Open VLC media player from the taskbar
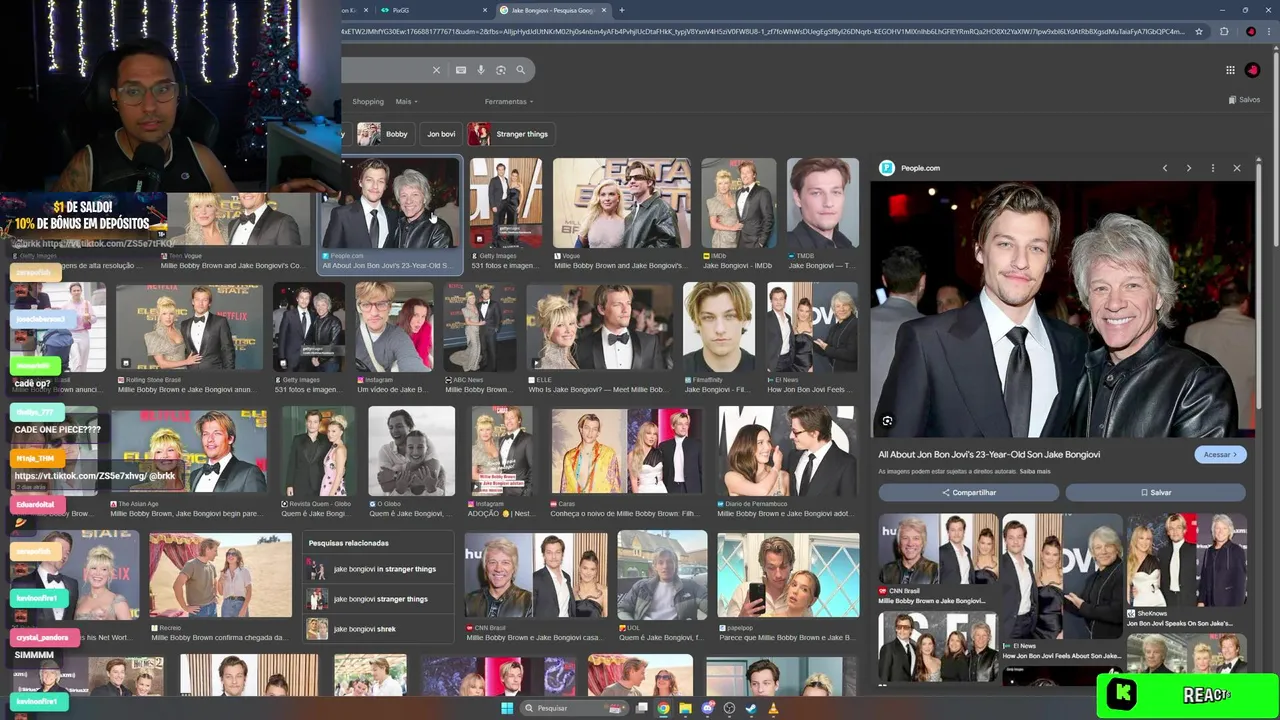Viewport: 1280px width, 720px height. click(x=773, y=708)
